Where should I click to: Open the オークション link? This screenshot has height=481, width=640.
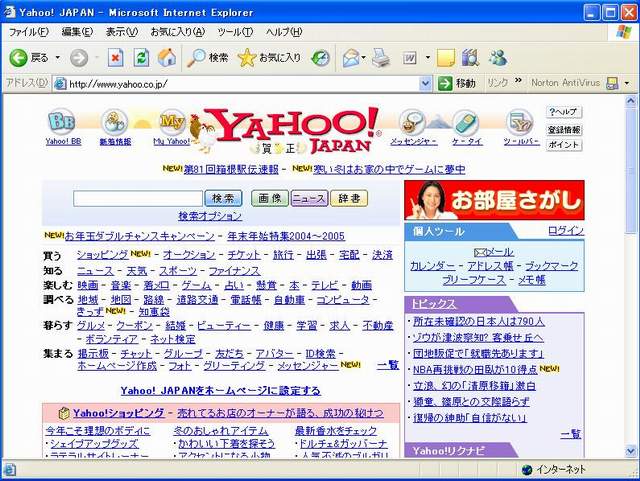pyautogui.click(x=189, y=255)
